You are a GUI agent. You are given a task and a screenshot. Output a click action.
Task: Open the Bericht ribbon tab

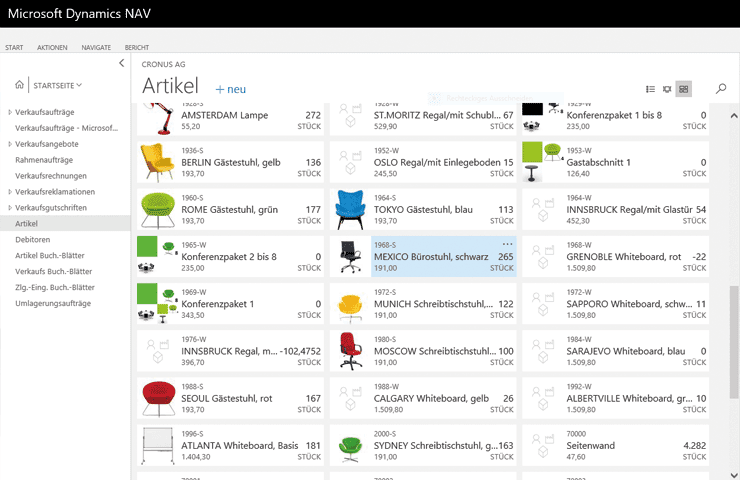click(137, 47)
